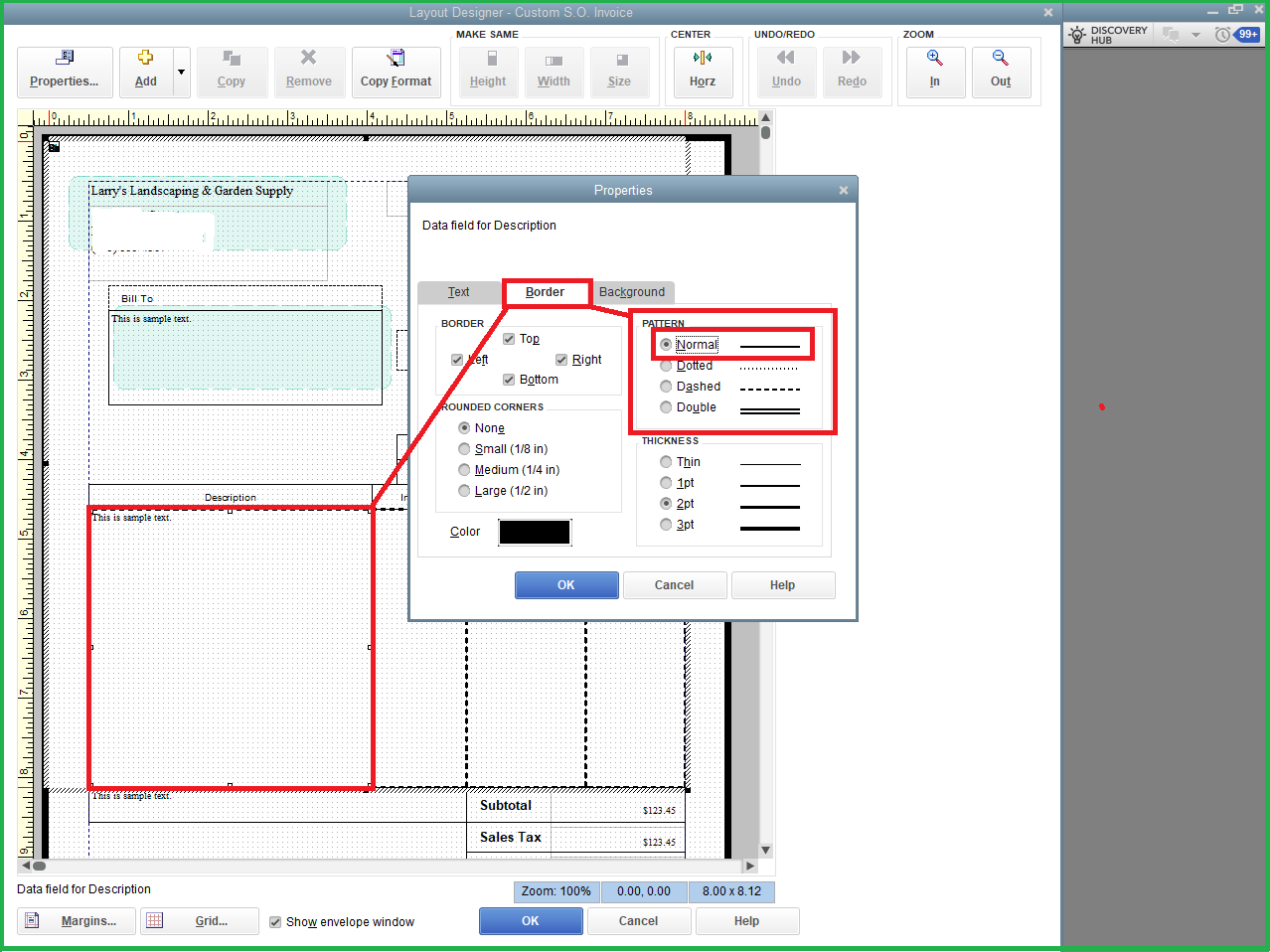The image size is (1270, 952).
Task: Open the Margins settings
Action: [76, 921]
